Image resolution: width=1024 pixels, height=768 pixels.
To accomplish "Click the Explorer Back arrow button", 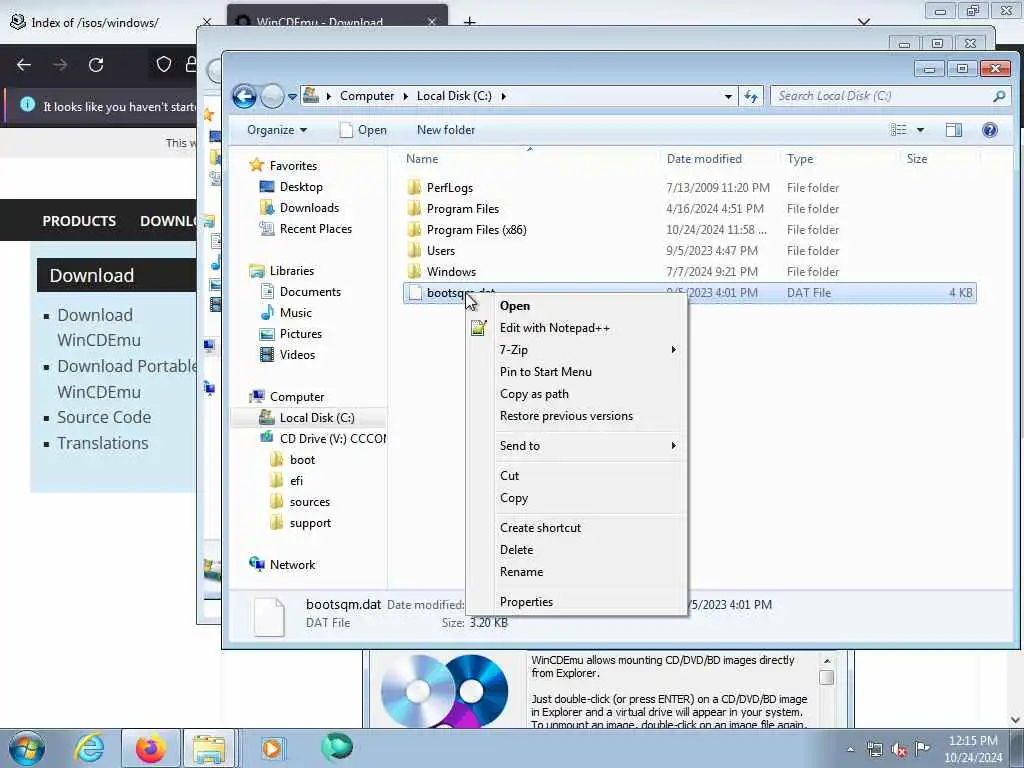I will [x=244, y=97].
